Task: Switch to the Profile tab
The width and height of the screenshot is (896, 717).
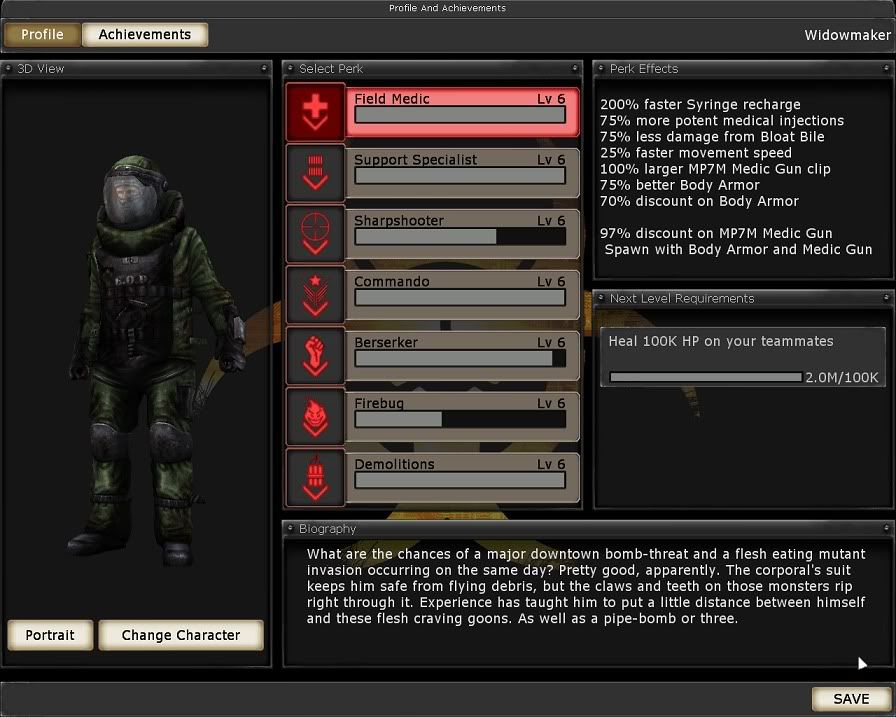Action: click(42, 35)
